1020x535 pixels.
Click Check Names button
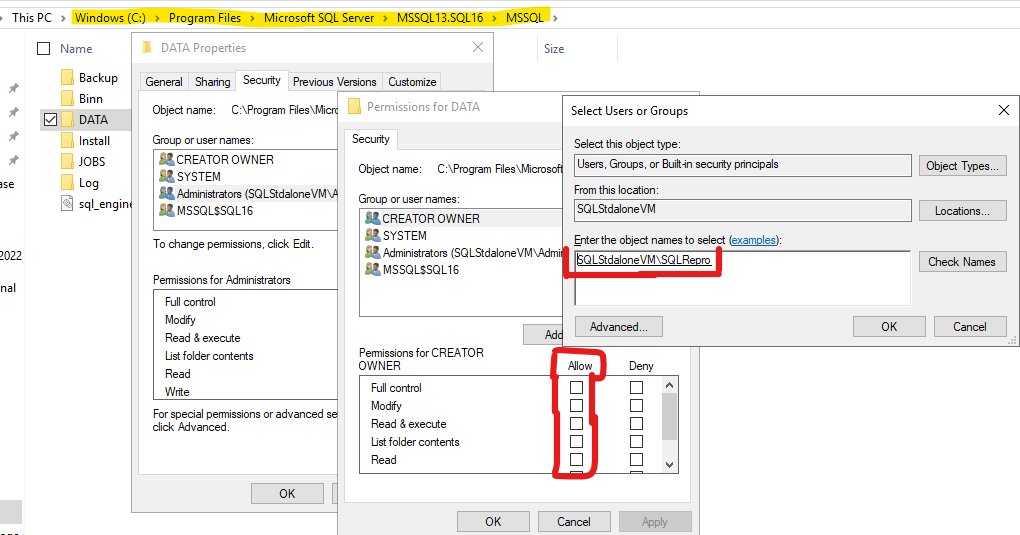tap(962, 262)
